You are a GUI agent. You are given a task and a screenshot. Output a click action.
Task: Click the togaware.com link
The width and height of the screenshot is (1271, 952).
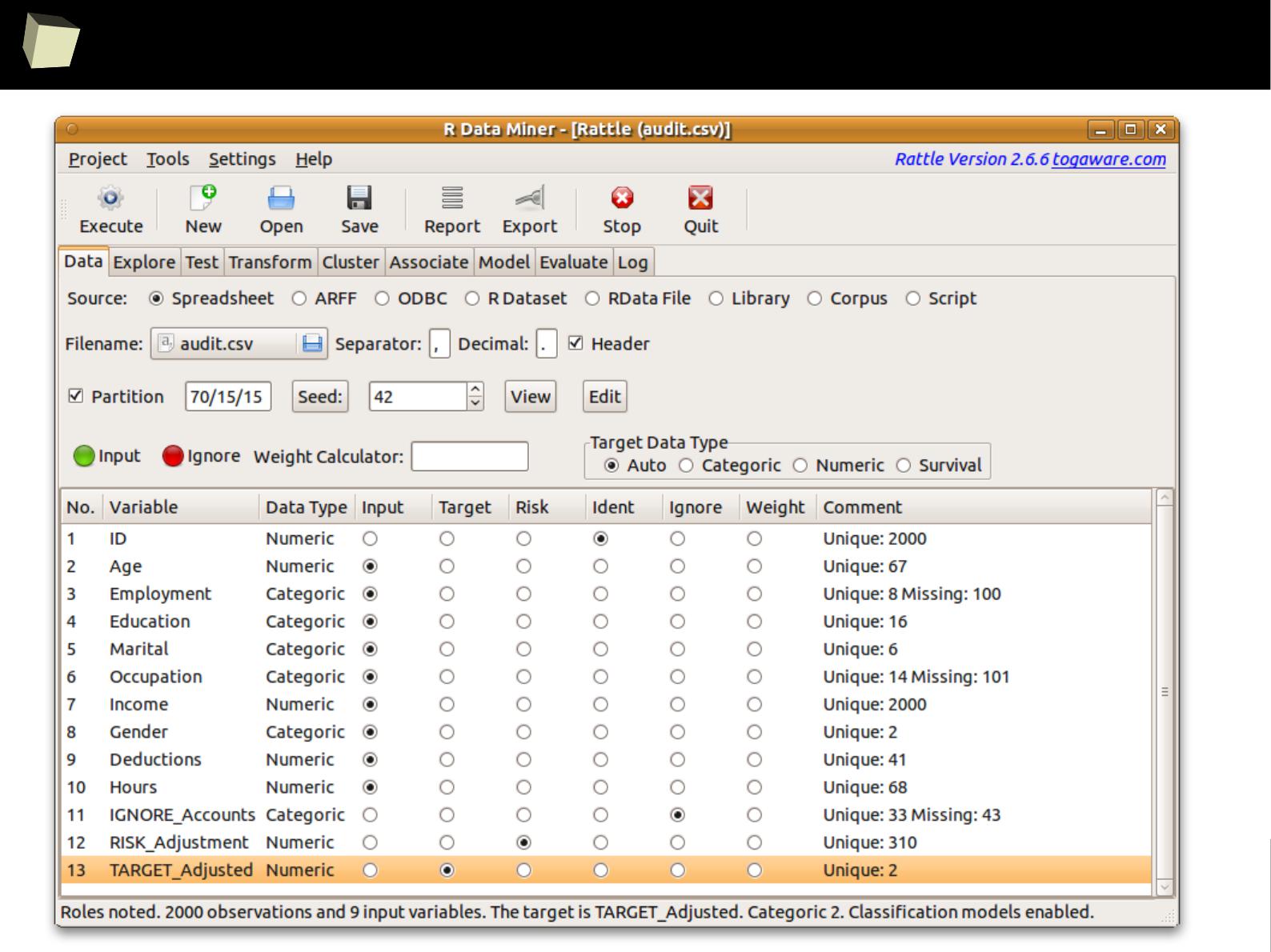1109,159
